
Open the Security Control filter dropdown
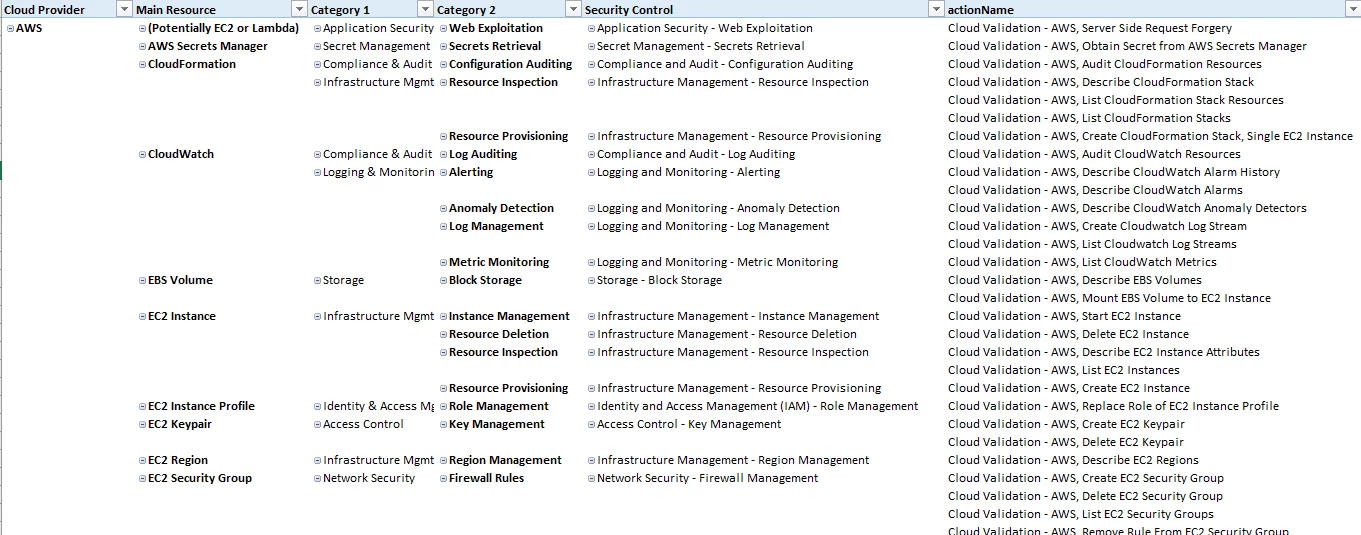coord(936,10)
